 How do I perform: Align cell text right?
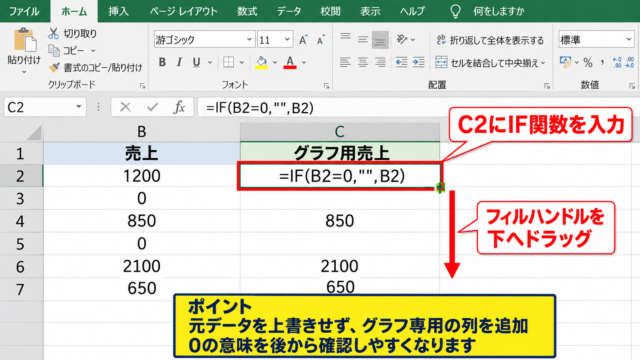point(380,62)
